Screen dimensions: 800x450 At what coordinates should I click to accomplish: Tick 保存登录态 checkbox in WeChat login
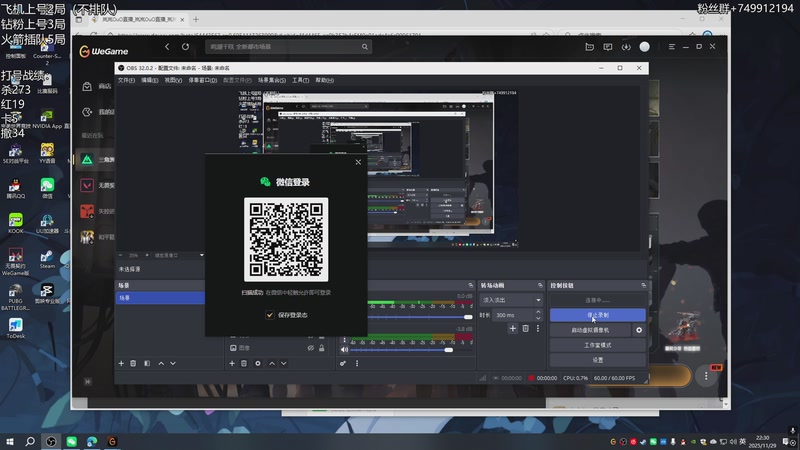click(270, 315)
